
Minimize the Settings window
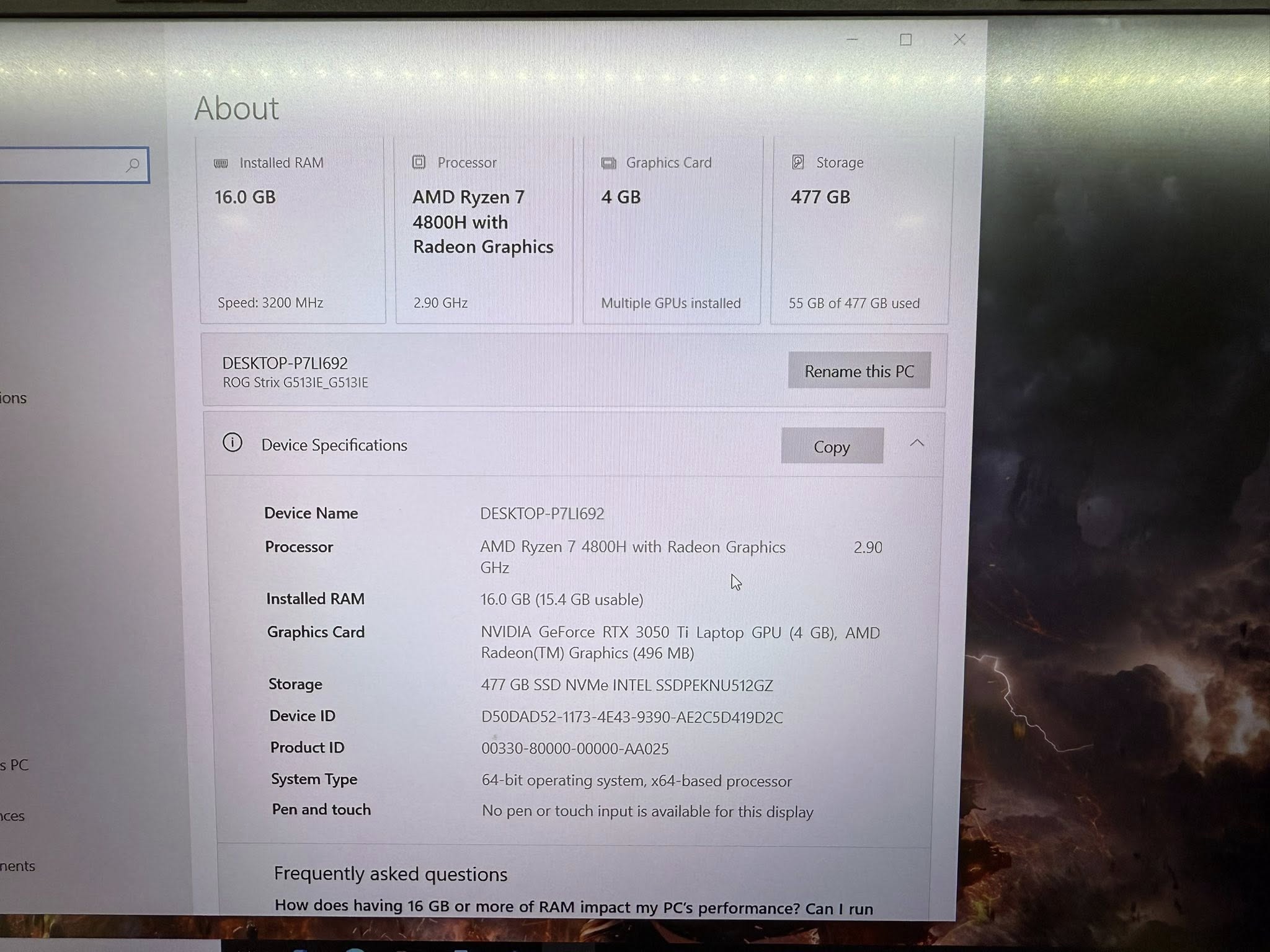pos(853,40)
